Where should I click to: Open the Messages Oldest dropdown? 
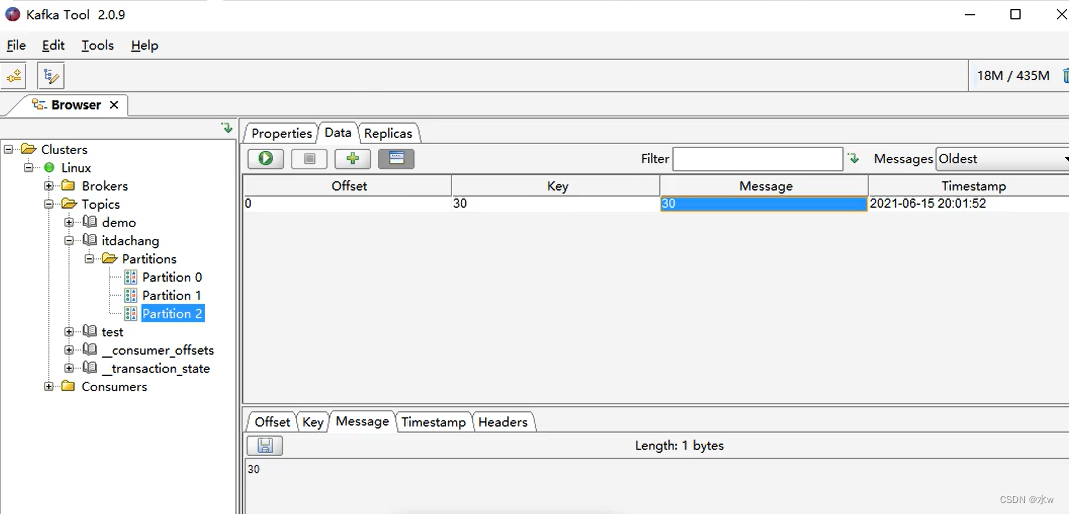click(x=1002, y=159)
